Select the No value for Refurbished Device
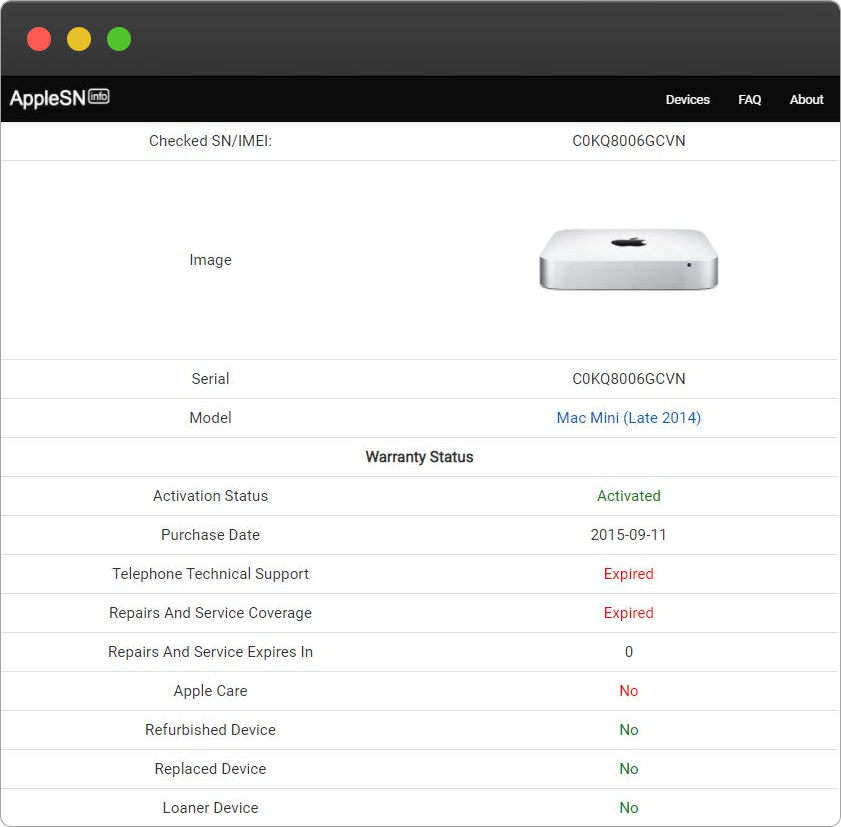 (629, 730)
